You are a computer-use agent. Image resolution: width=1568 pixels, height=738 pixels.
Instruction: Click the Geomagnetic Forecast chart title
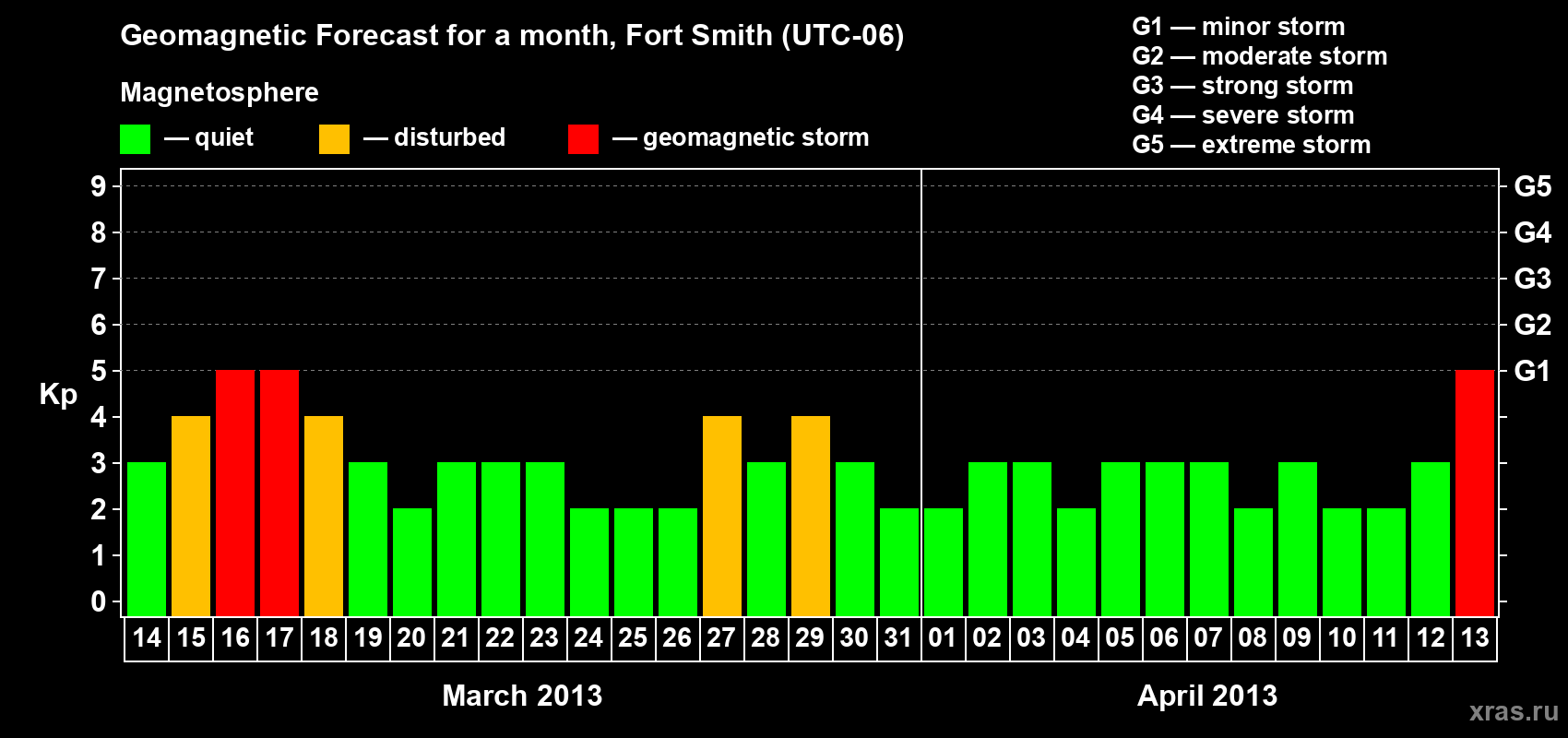[512, 35]
